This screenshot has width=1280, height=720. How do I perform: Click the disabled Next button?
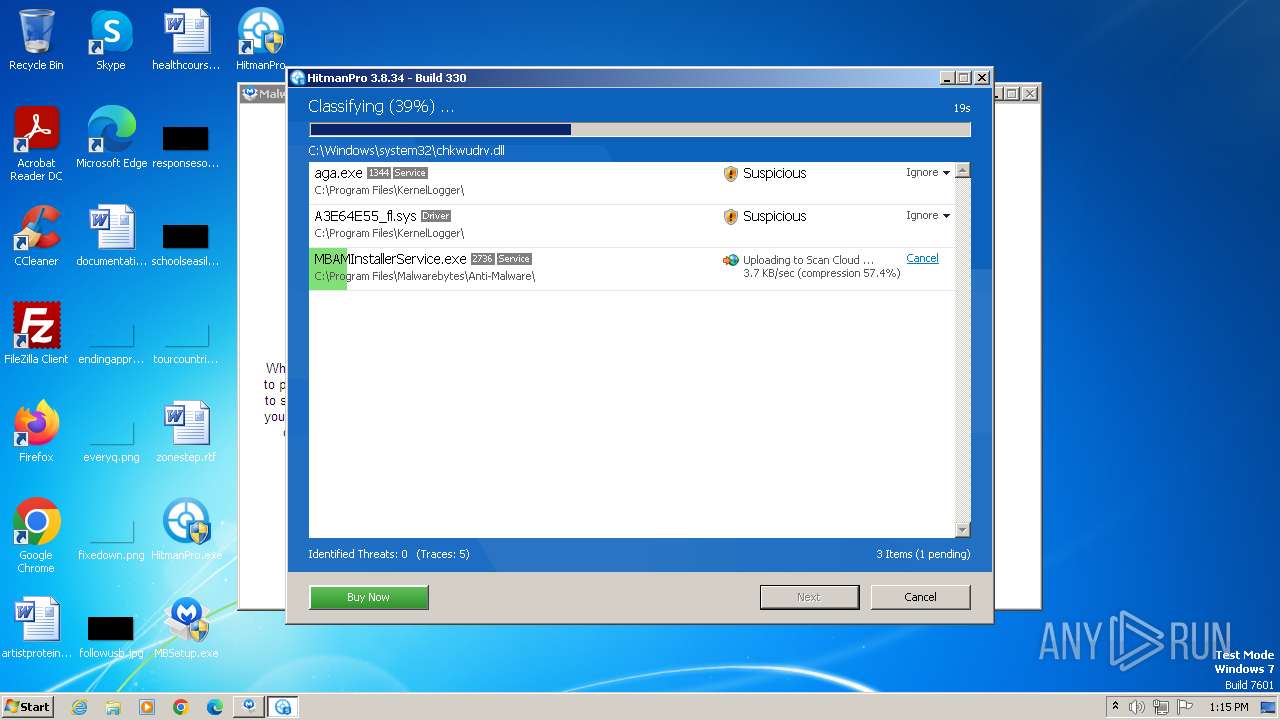809,597
